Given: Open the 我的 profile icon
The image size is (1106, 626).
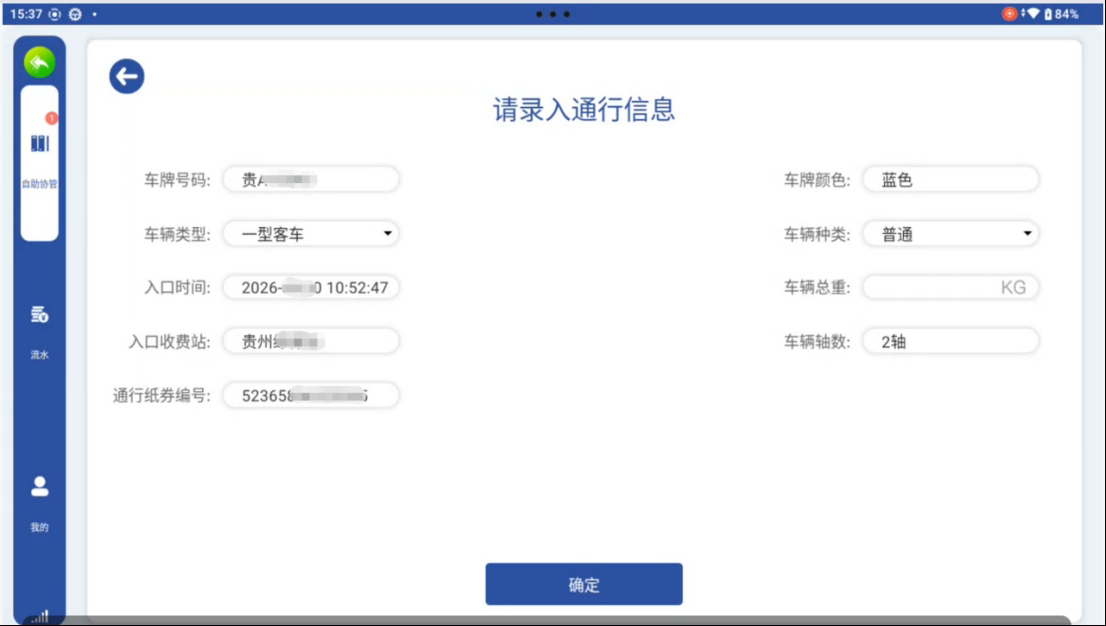Looking at the screenshot, I should click(40, 486).
